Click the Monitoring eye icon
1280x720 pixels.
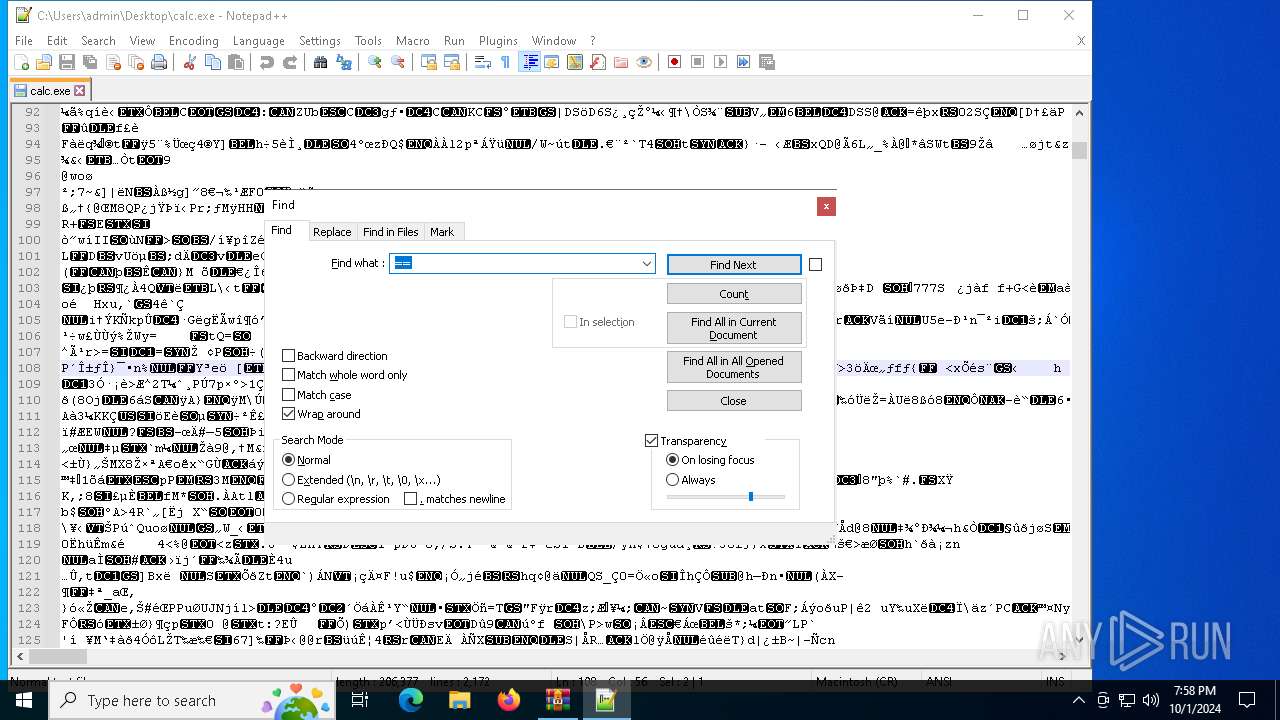644,62
